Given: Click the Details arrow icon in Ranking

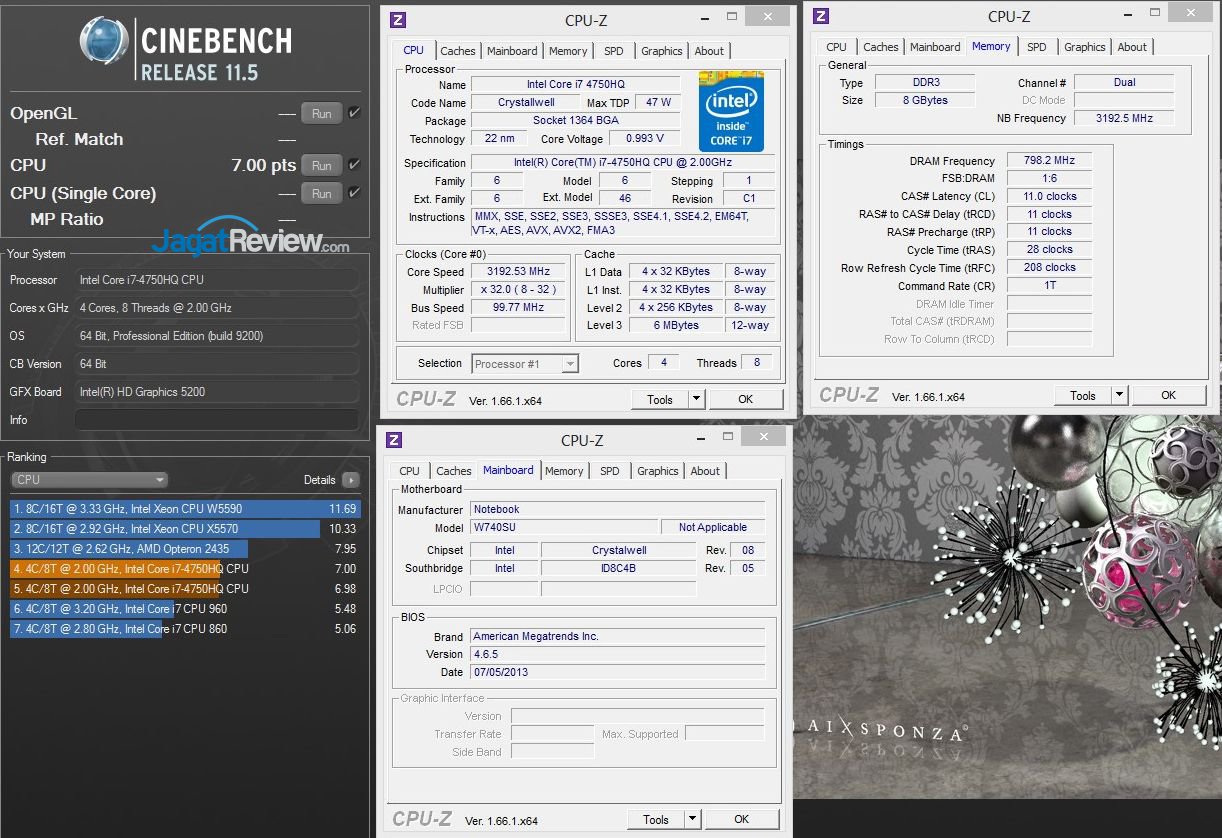Looking at the screenshot, I should (350, 480).
